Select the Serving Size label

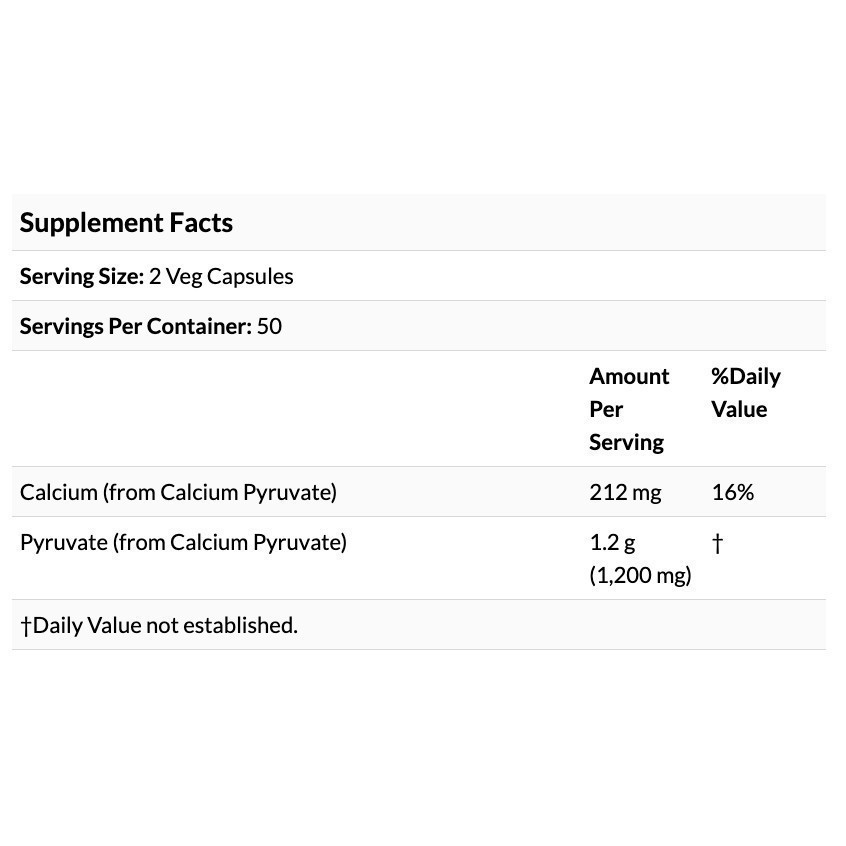click(82, 276)
